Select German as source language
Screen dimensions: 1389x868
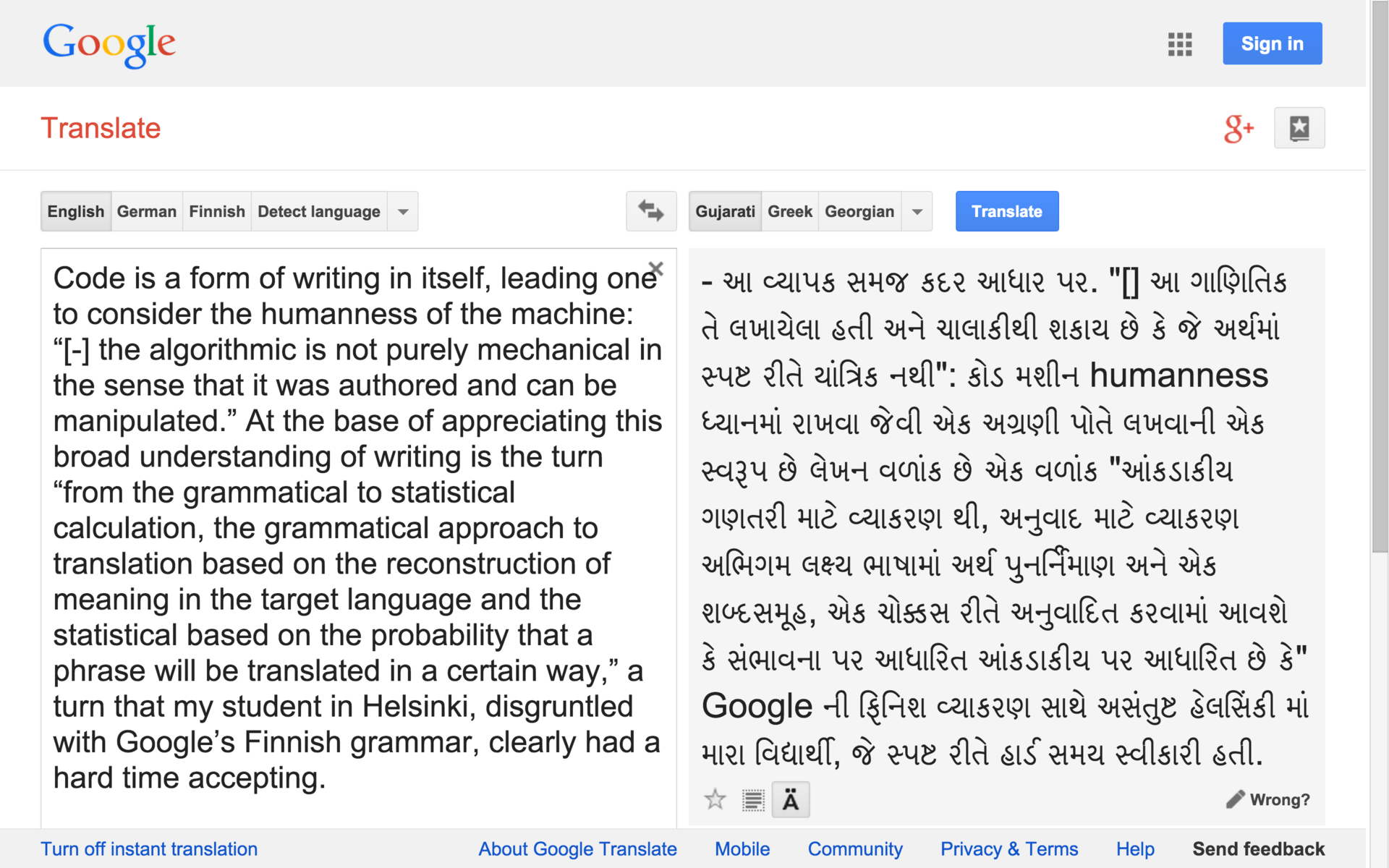[x=147, y=212]
